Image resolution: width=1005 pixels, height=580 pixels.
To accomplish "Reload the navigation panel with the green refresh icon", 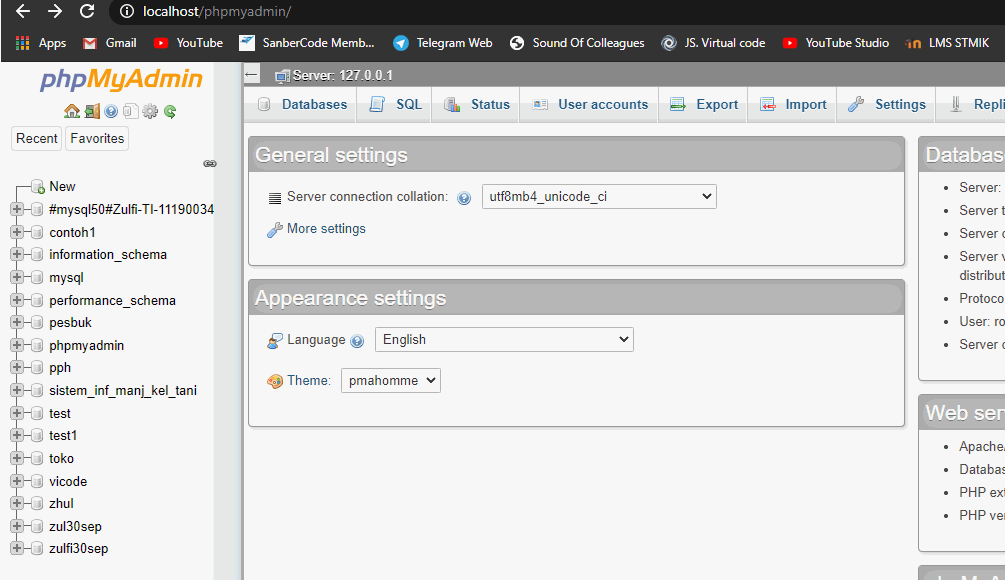I will click(x=170, y=112).
